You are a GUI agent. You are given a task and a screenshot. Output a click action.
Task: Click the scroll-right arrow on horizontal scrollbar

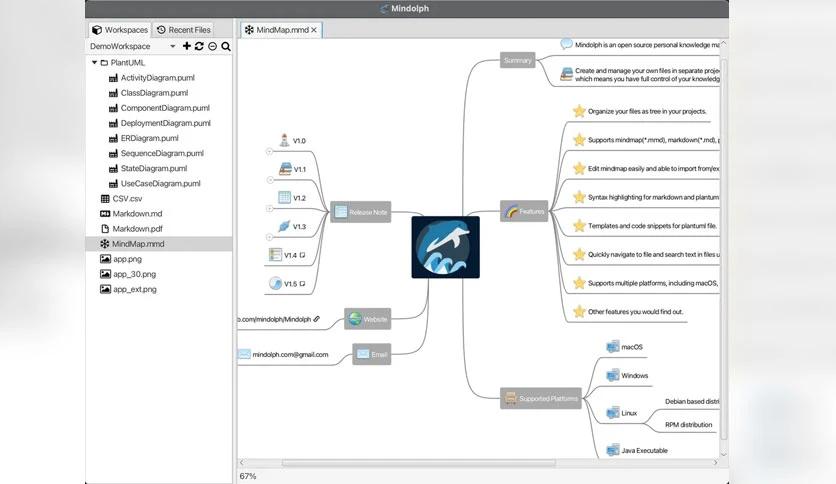pyautogui.click(x=715, y=462)
